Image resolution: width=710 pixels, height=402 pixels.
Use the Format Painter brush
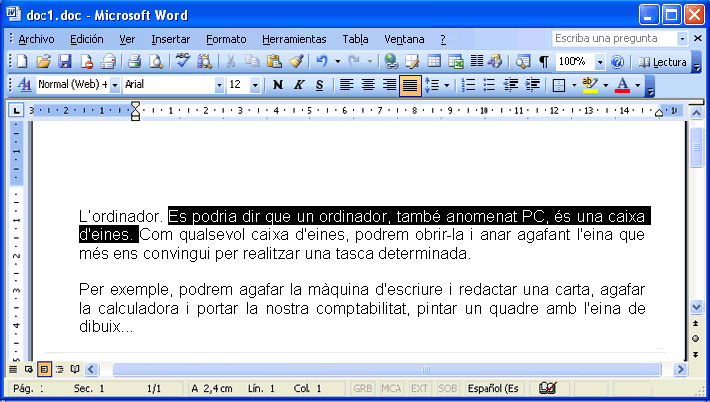[x=296, y=62]
